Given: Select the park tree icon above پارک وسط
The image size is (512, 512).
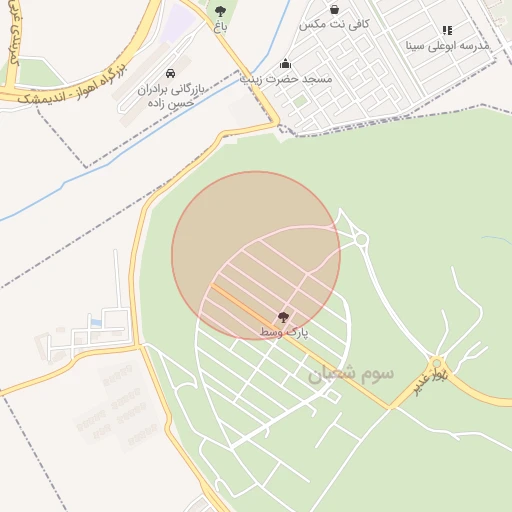Looking at the screenshot, I should (283, 317).
